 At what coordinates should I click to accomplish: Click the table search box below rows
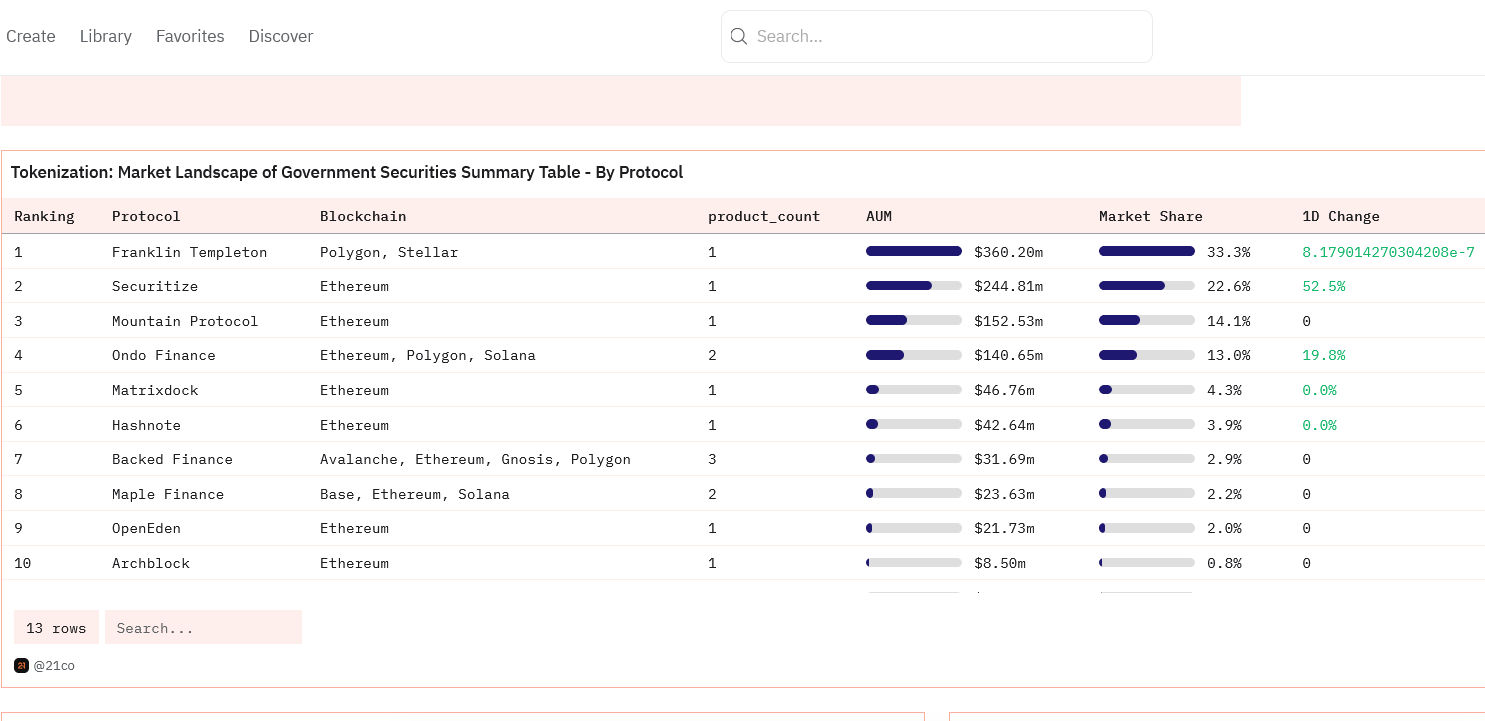pyautogui.click(x=203, y=628)
